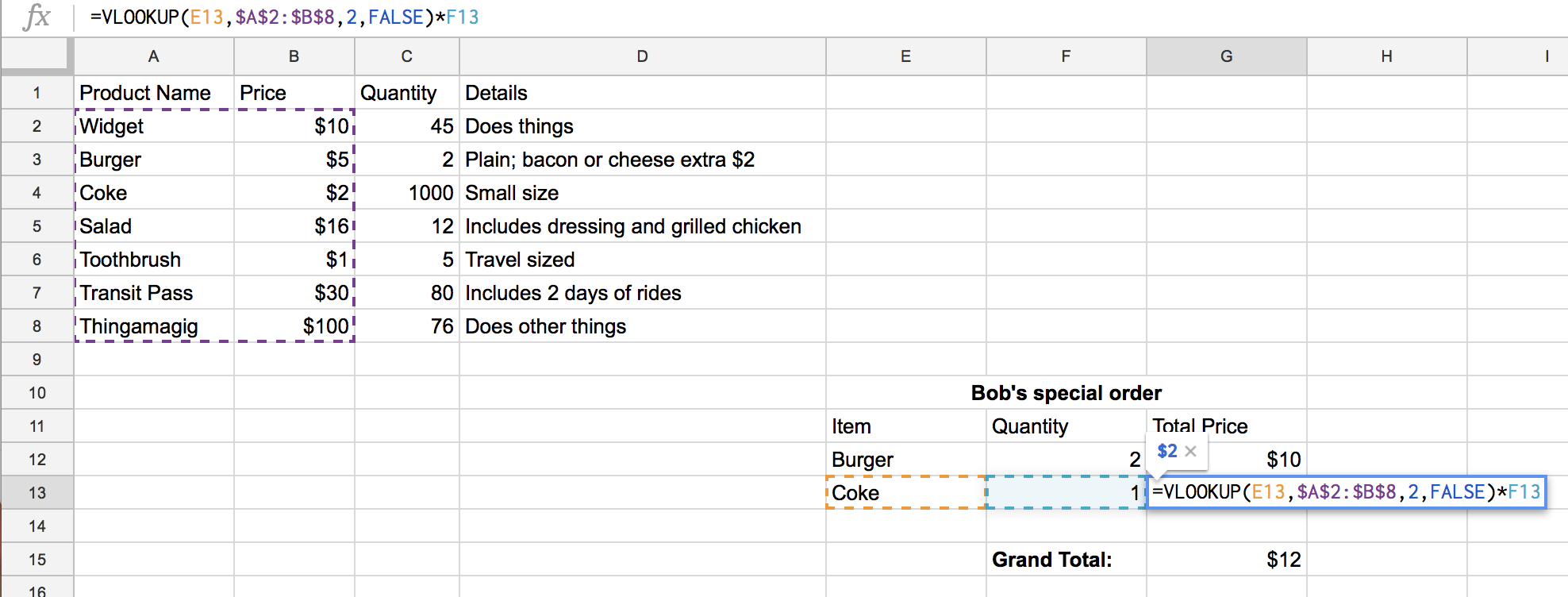The width and height of the screenshot is (1568, 597).
Task: Select the Bob's special order header cell
Action: pos(1065,392)
